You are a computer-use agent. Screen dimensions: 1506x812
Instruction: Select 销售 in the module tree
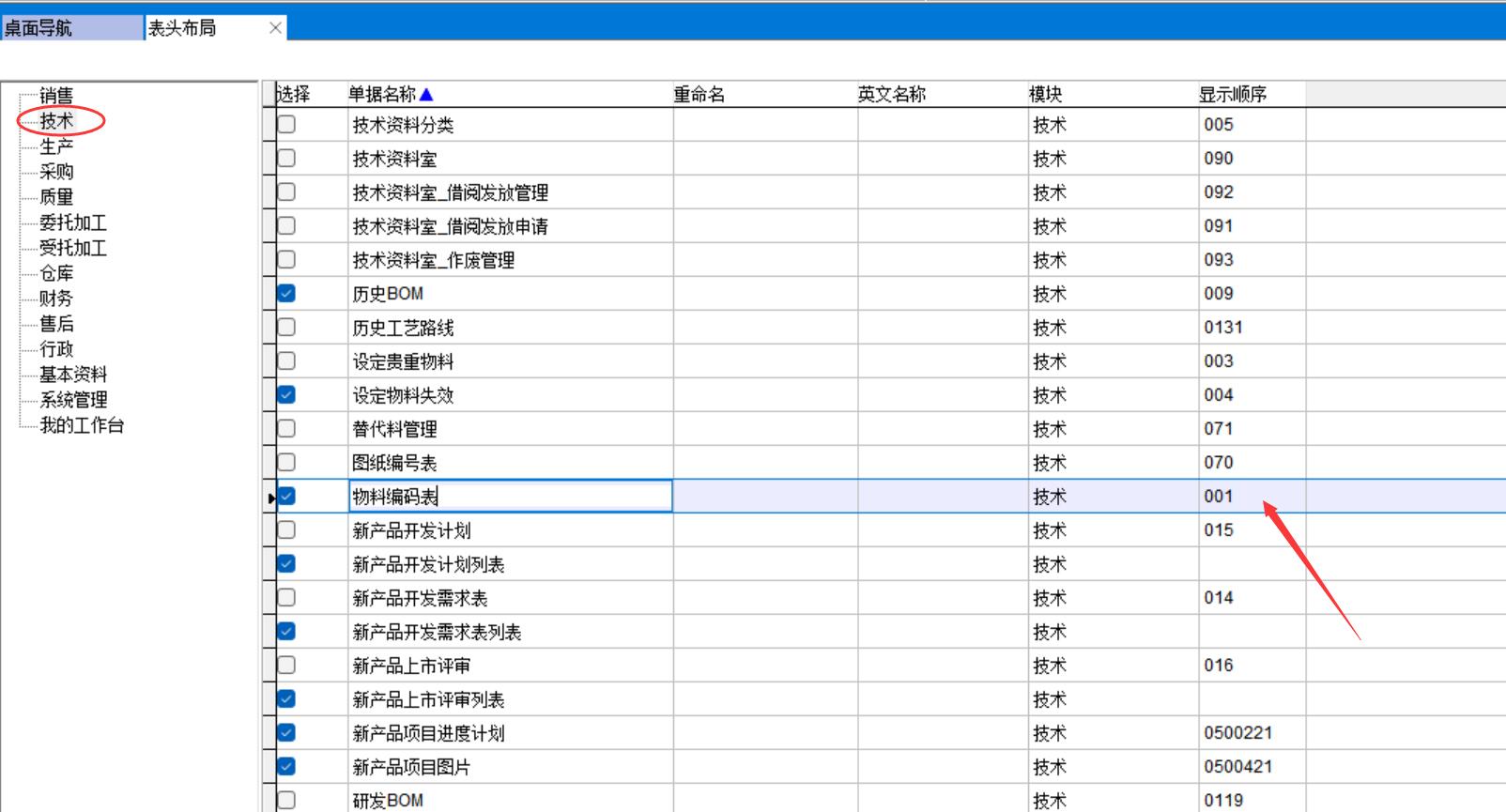pos(56,96)
